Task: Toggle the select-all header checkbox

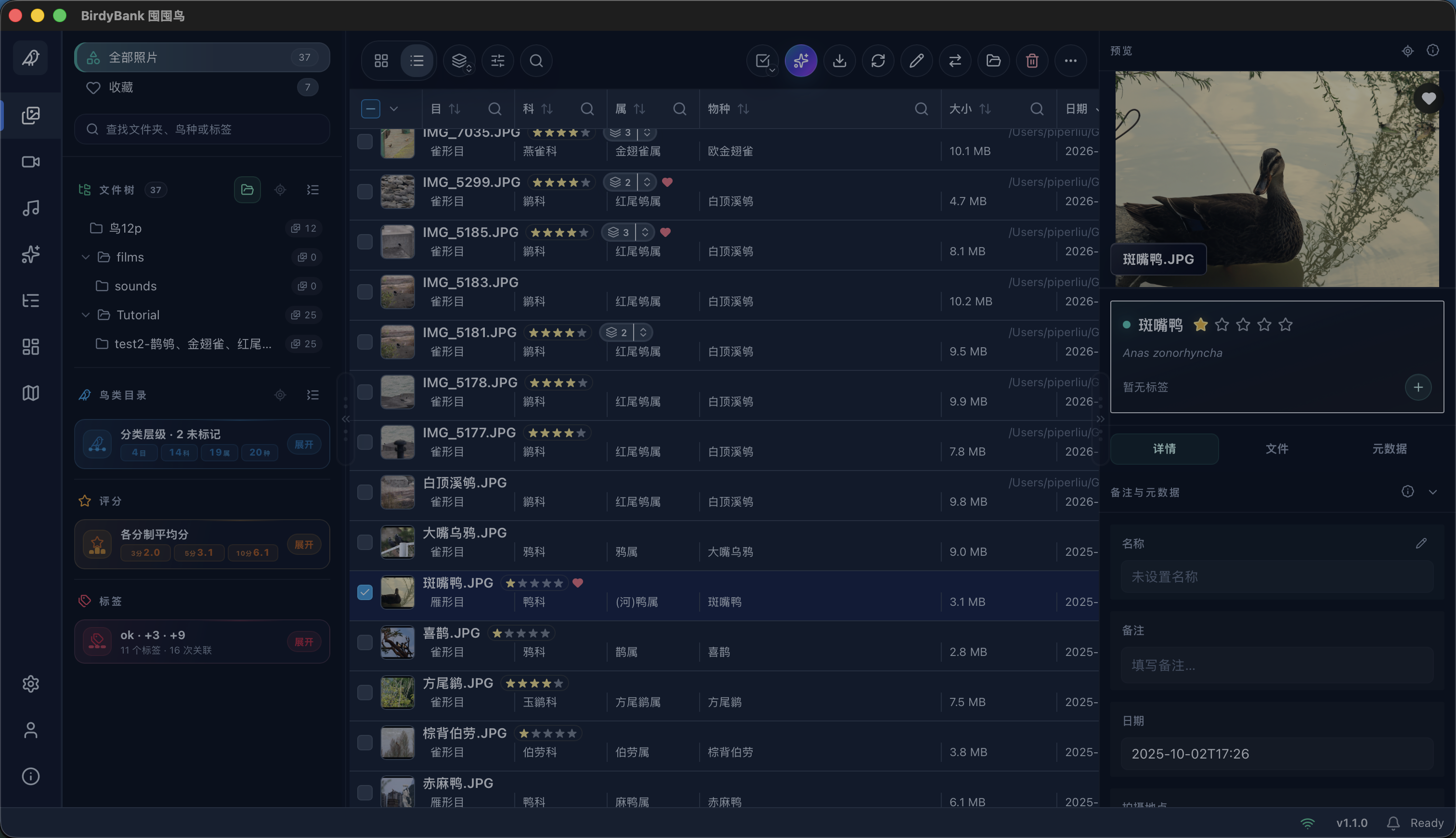Action: point(370,109)
